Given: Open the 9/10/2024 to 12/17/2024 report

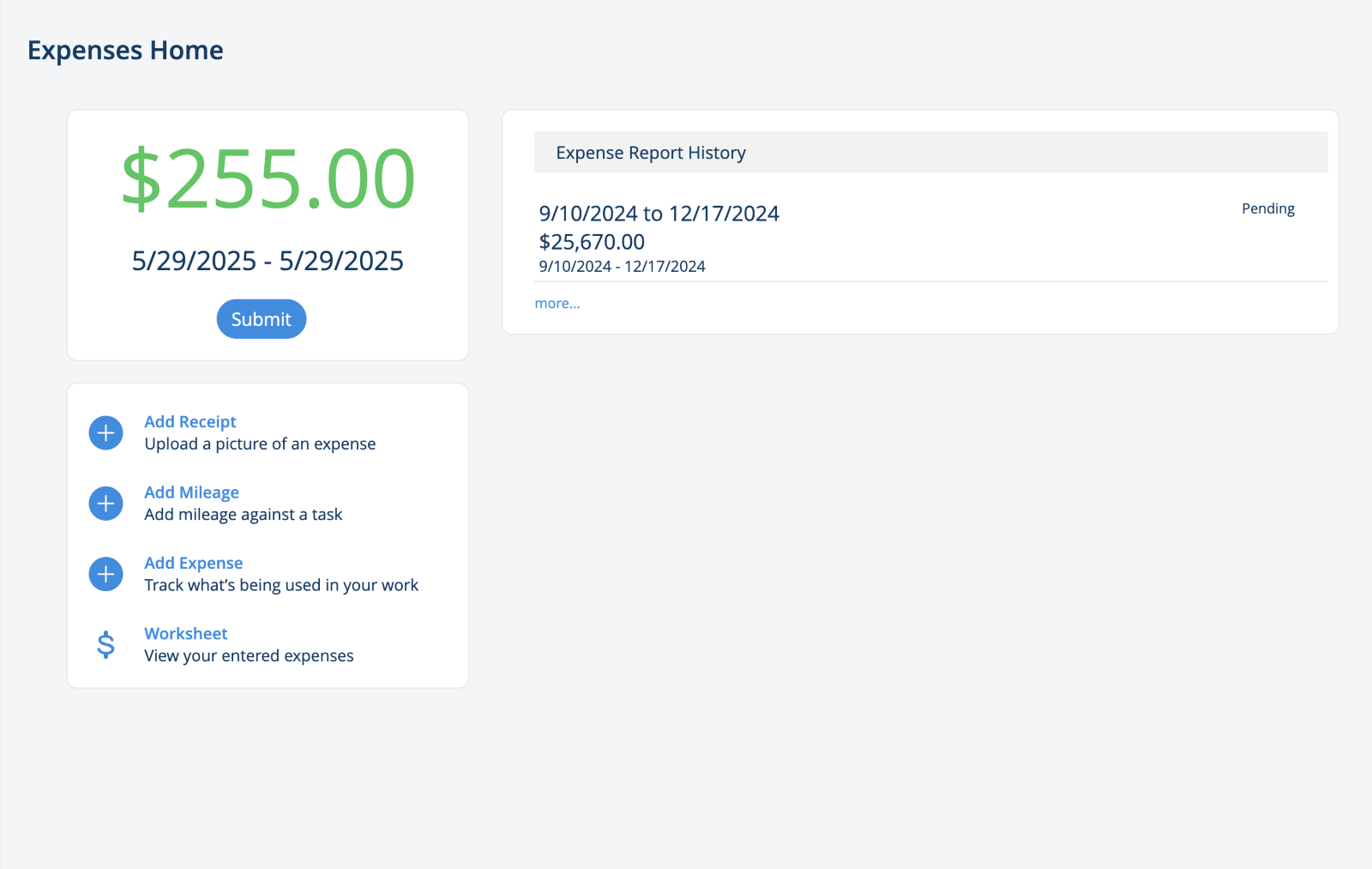Looking at the screenshot, I should 659,213.
